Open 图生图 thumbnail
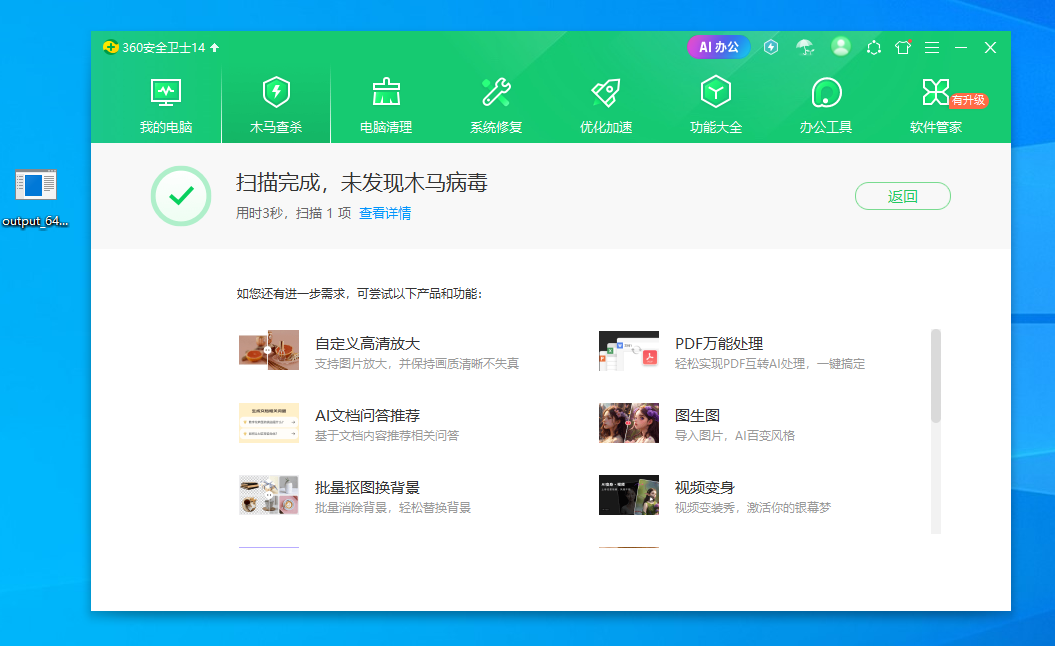 [629, 423]
